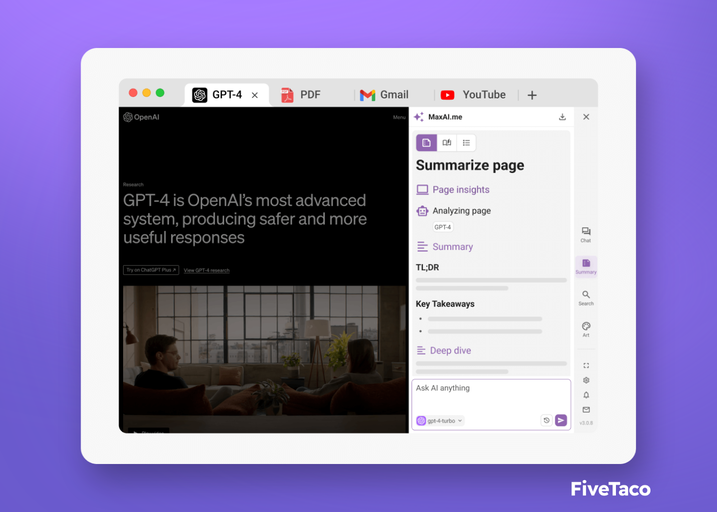Click the mail envelope icon in side rail

coord(586,410)
